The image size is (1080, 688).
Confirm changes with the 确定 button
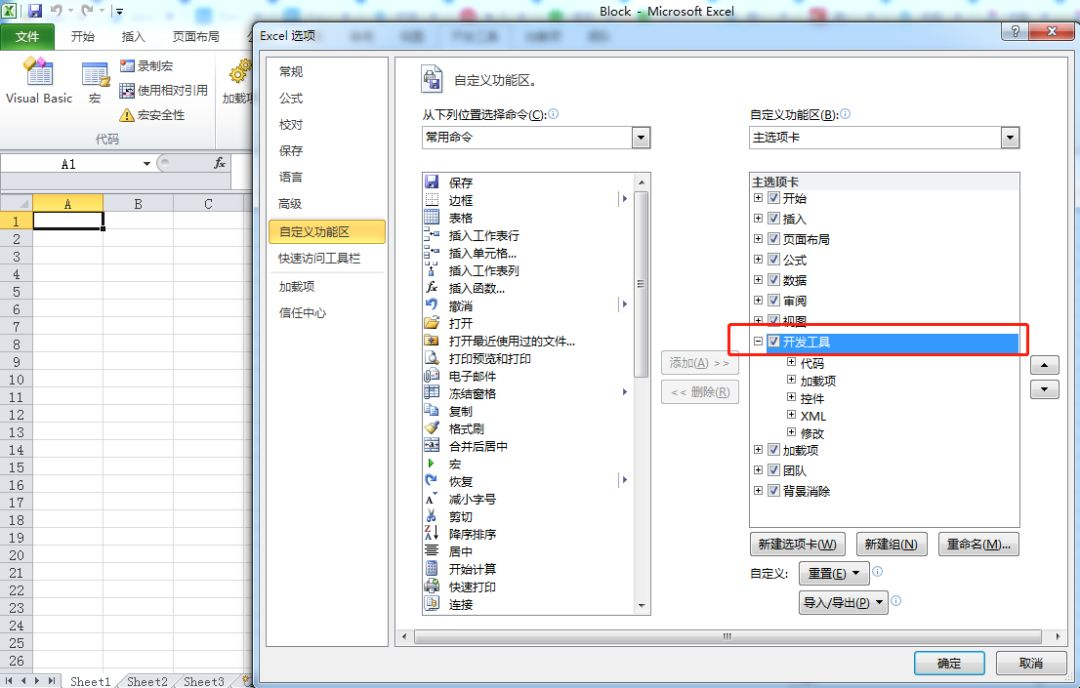(x=948, y=662)
